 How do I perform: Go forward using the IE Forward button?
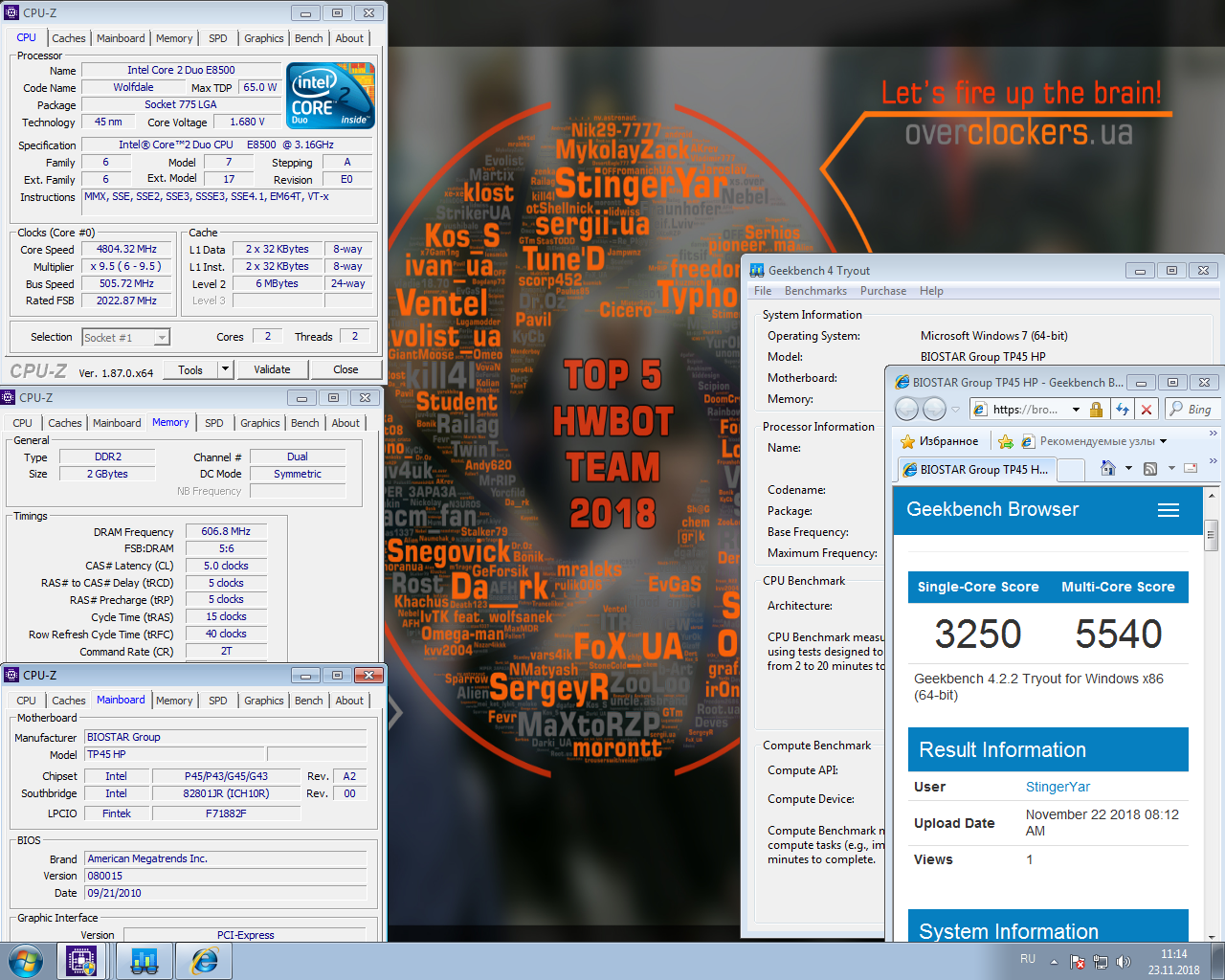(934, 410)
